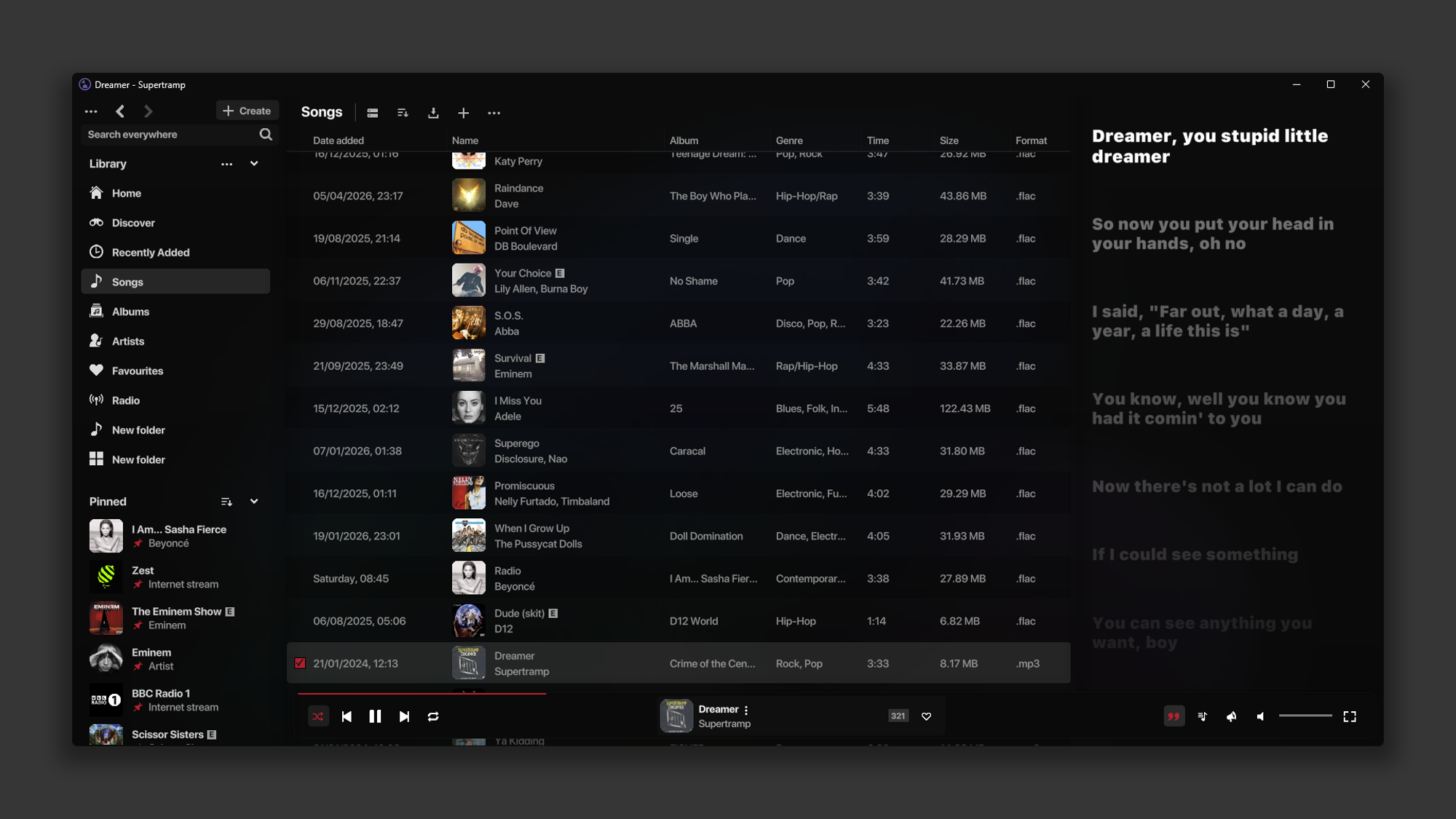This screenshot has width=1456, height=819.
Task: Click the download icon in Songs toolbar
Action: (433, 113)
